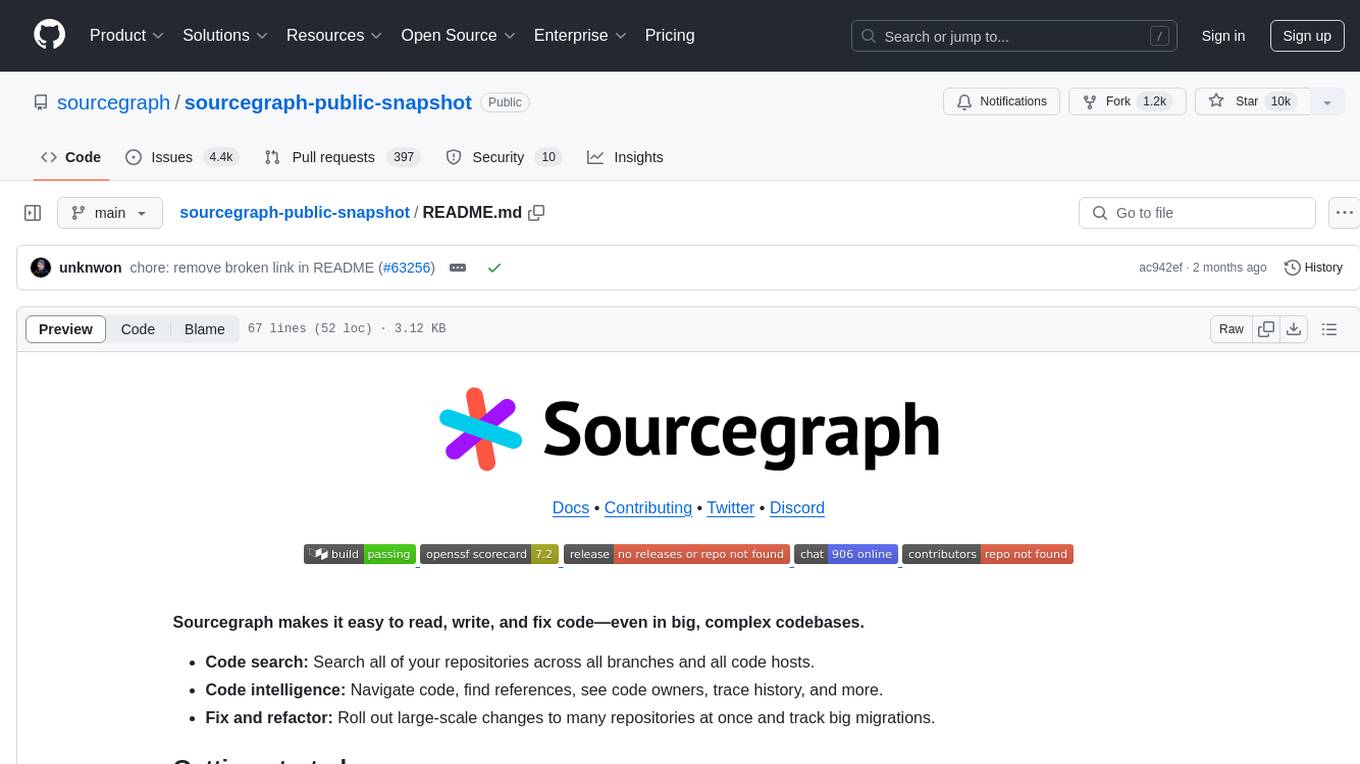Click the Notifications bell button
Screen dimensions: 1360x764
[1002, 101]
